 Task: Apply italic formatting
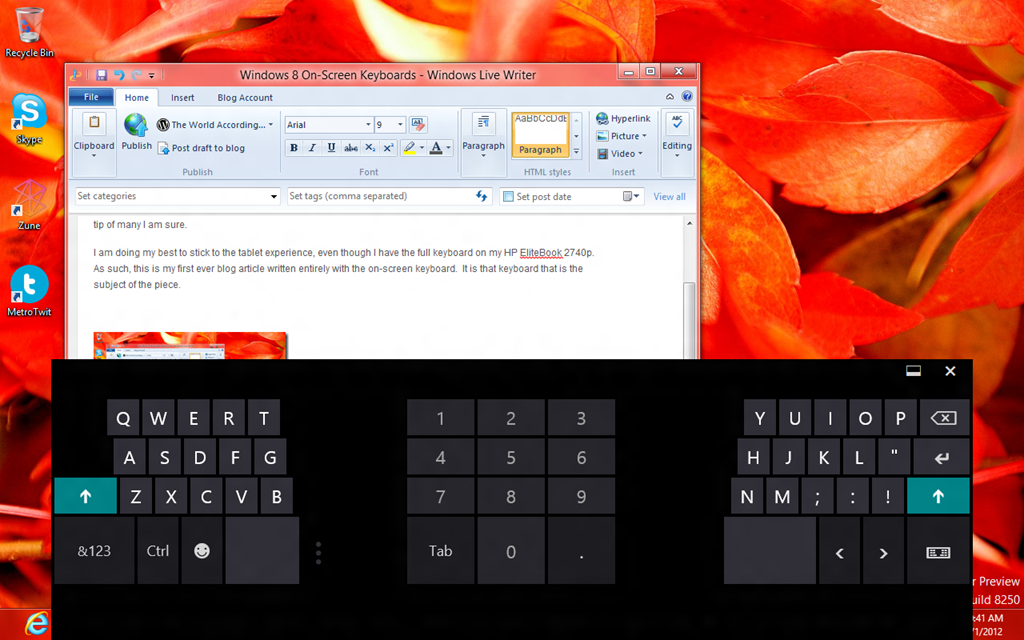click(312, 148)
